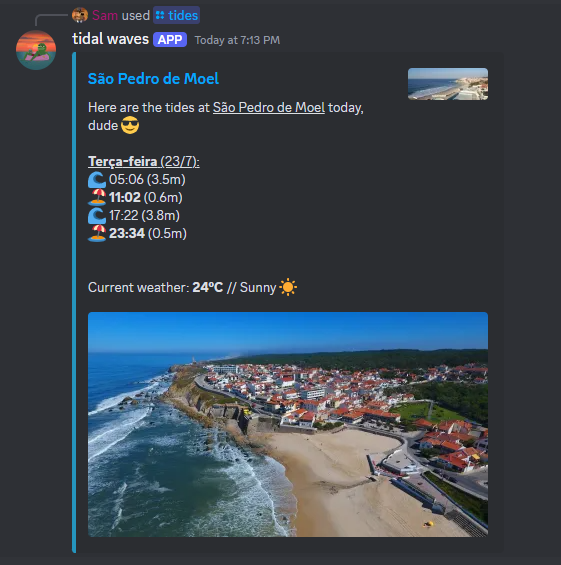Click Sam's small profile avatar
Image resolution: width=561 pixels, height=565 pixels.
[x=80, y=15]
